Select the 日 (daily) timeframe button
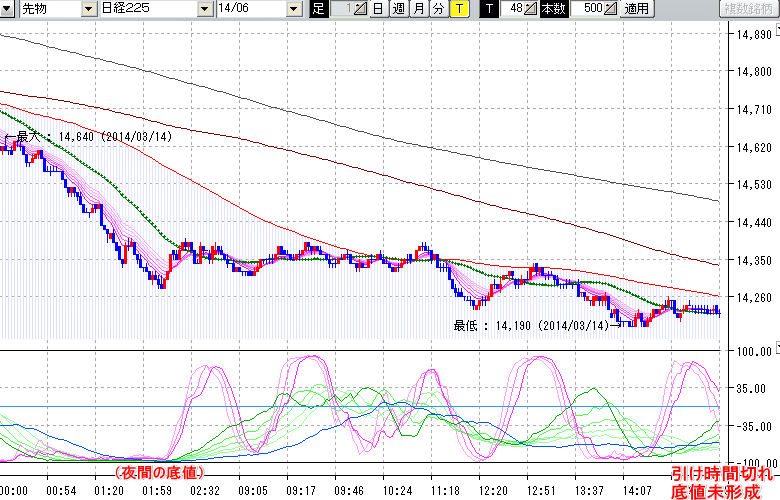Screen dimensions: 780x500 pyautogui.click(x=377, y=9)
